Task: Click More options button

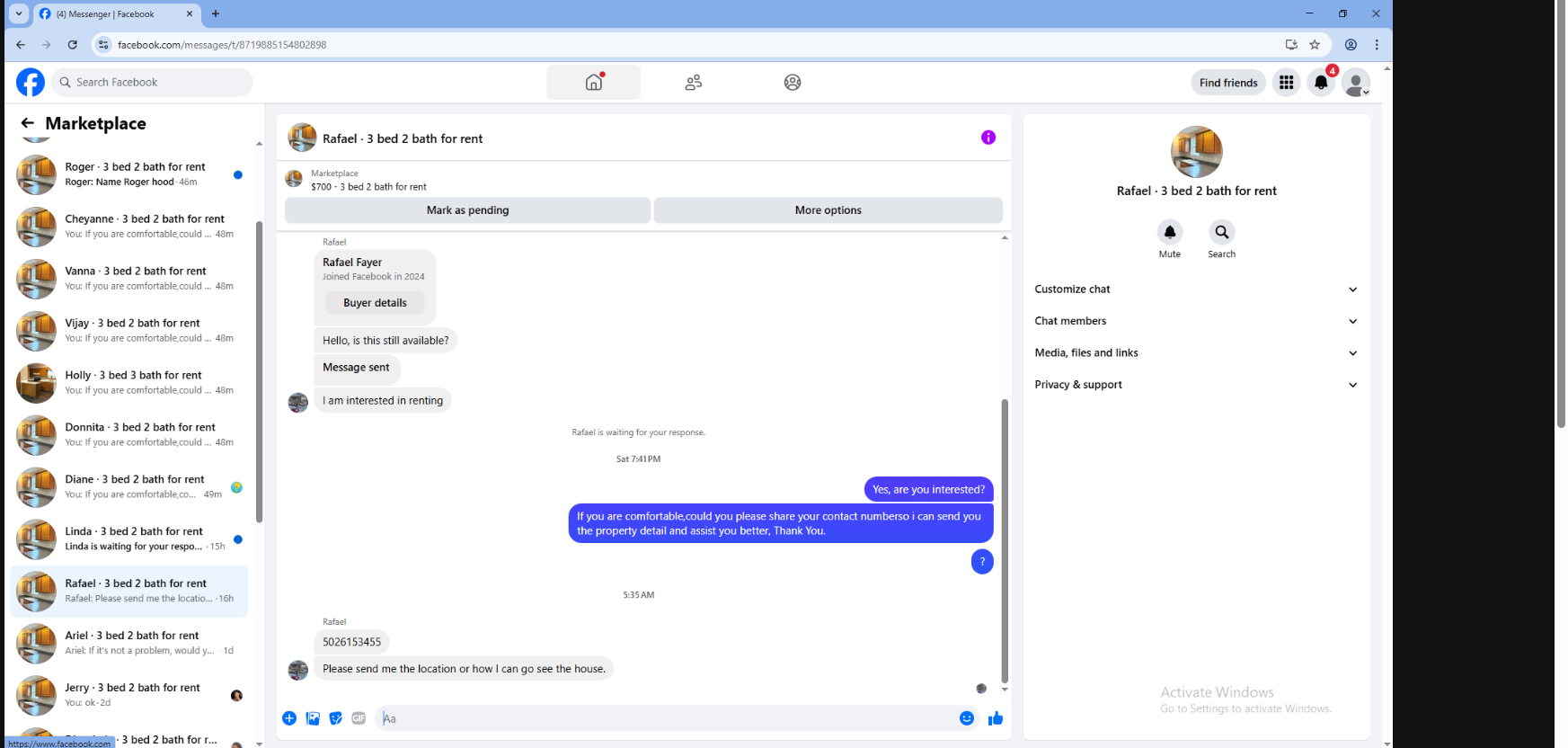Action: click(828, 210)
